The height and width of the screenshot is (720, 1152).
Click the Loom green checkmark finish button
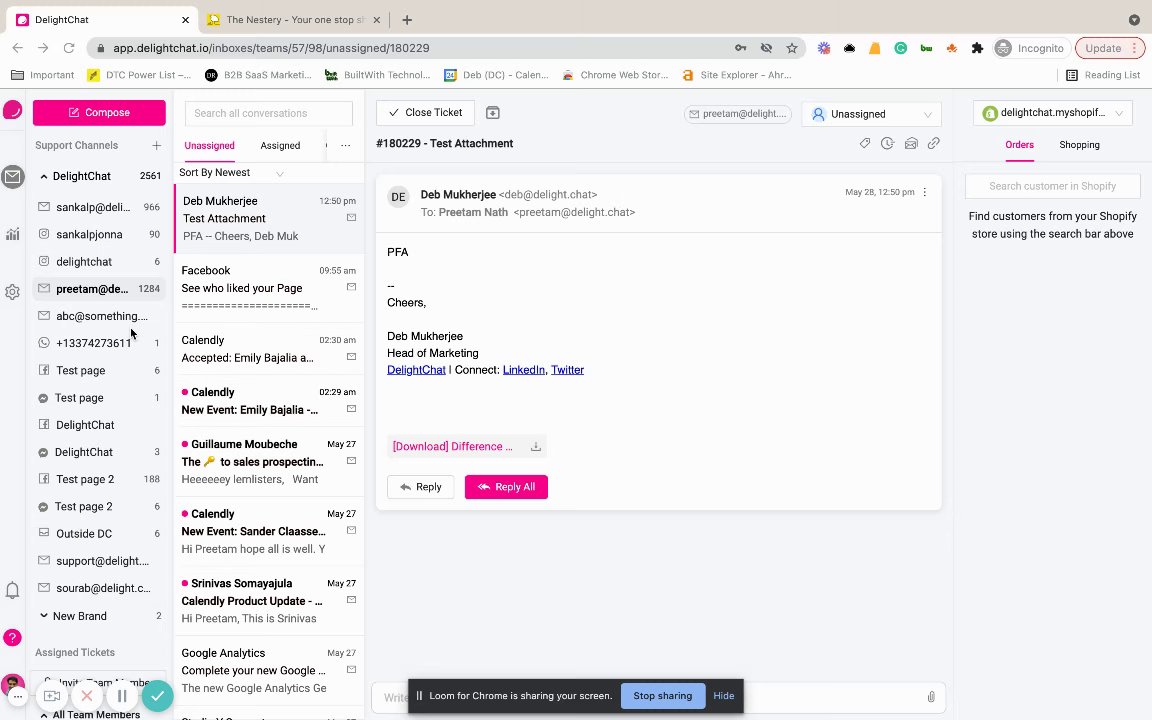click(157, 696)
